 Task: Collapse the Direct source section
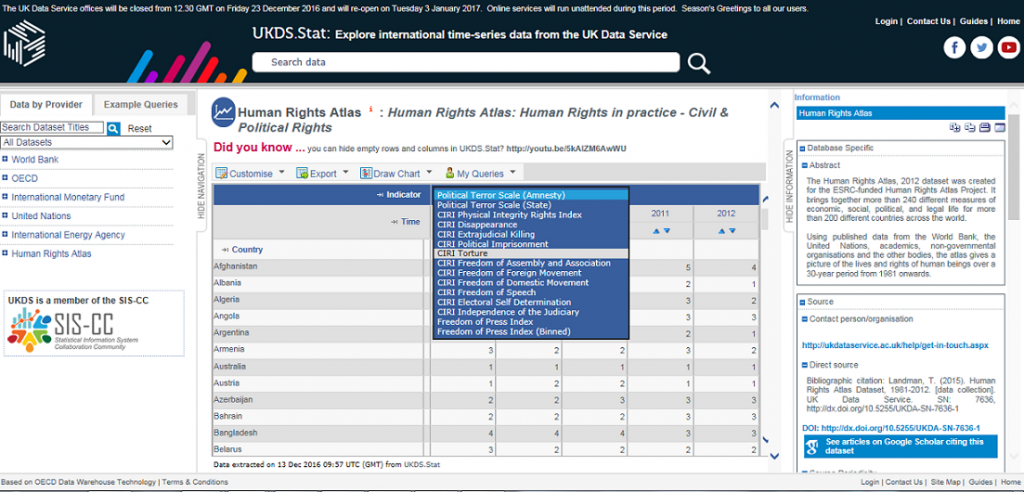click(x=805, y=365)
